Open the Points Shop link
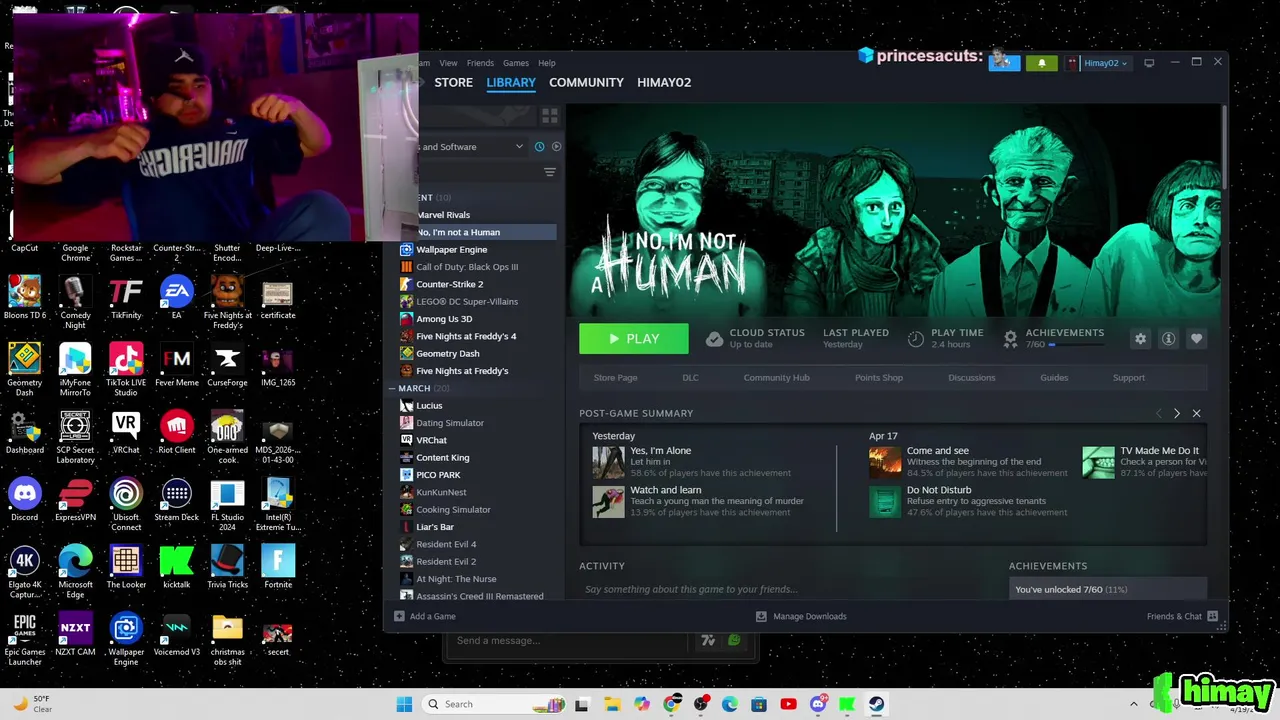The height and width of the screenshot is (720, 1280). click(879, 378)
